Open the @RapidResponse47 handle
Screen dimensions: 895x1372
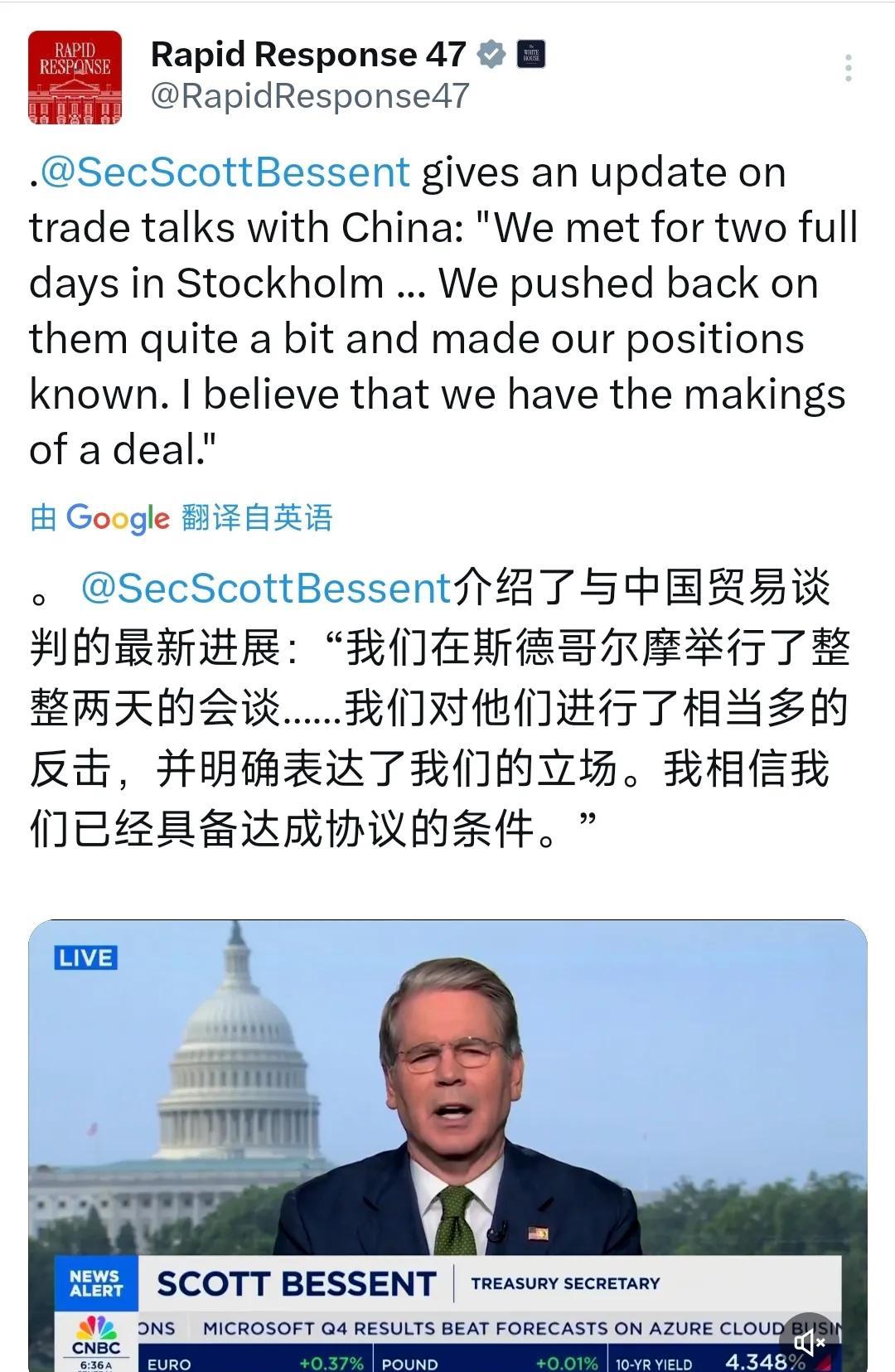[x=310, y=96]
